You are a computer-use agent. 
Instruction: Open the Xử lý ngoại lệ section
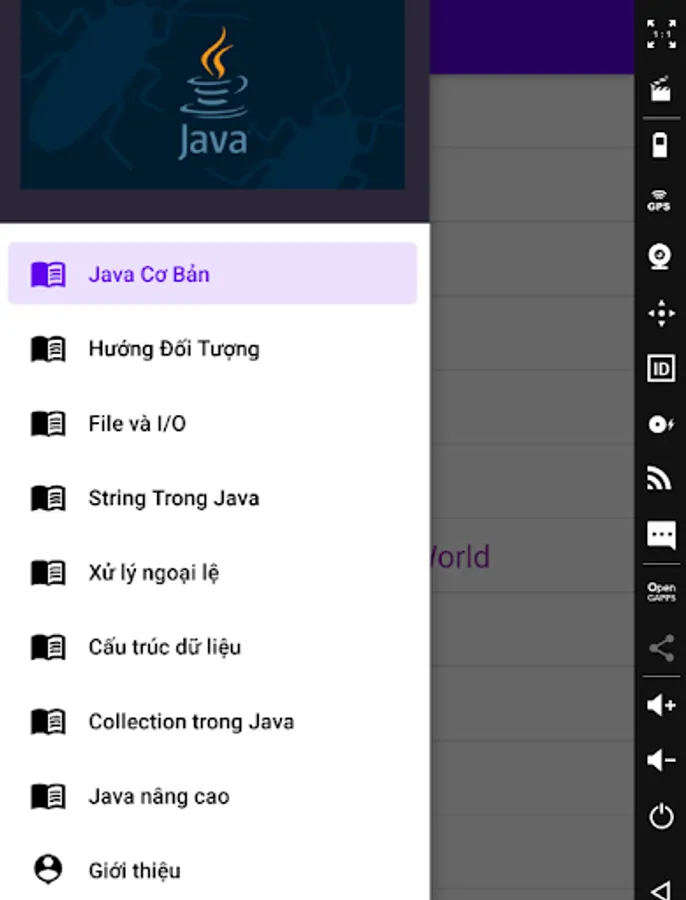[x=212, y=573]
